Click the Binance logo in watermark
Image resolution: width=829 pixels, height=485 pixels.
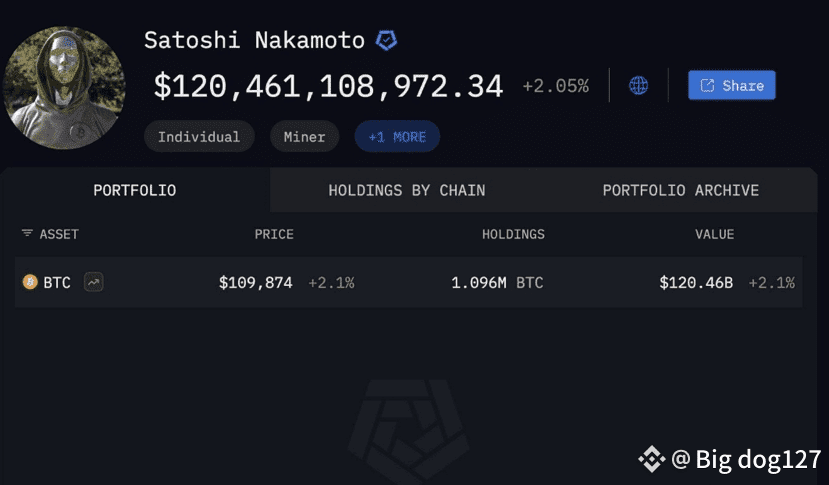point(651,459)
